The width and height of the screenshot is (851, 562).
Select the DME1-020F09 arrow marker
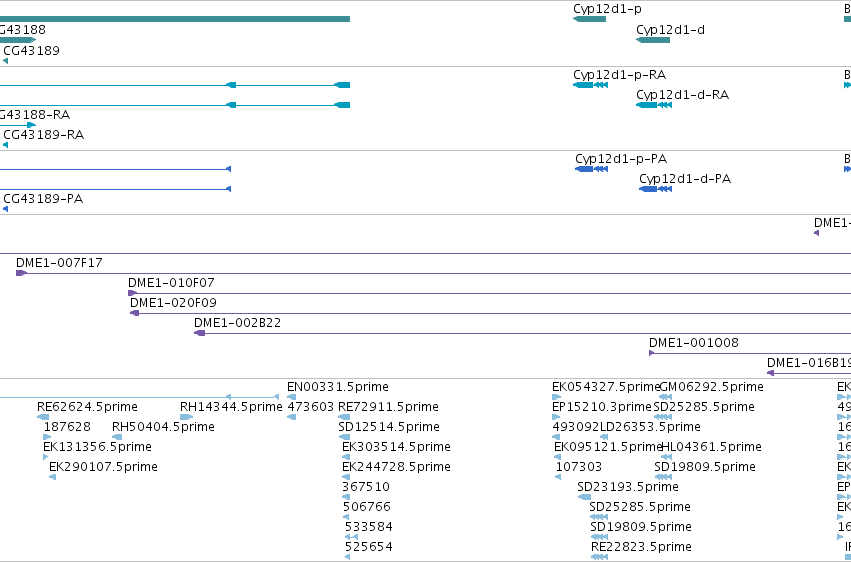click(x=135, y=313)
